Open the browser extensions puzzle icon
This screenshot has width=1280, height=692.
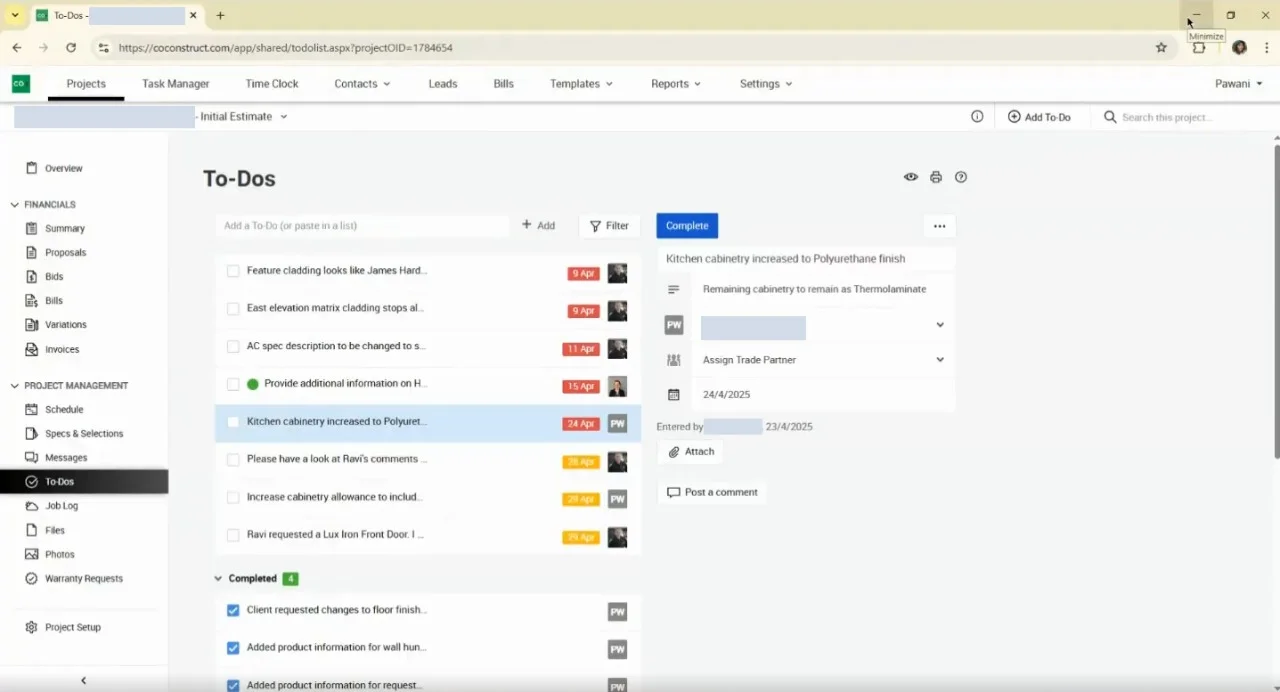tap(1199, 47)
